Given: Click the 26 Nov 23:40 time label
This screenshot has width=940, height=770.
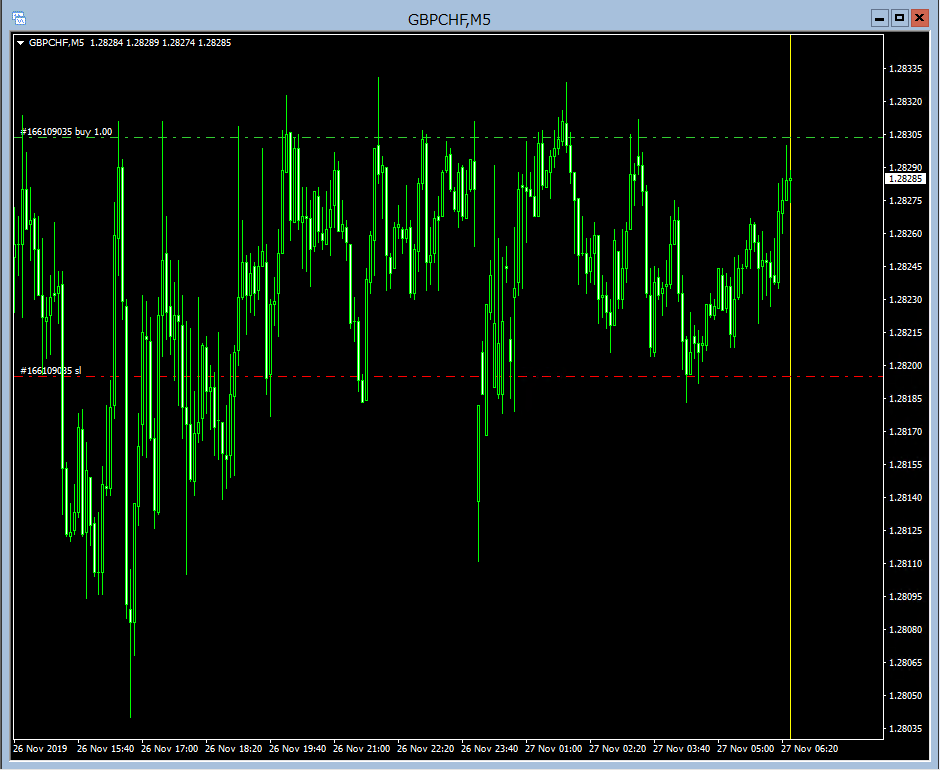Looking at the screenshot, I should click(x=490, y=748).
